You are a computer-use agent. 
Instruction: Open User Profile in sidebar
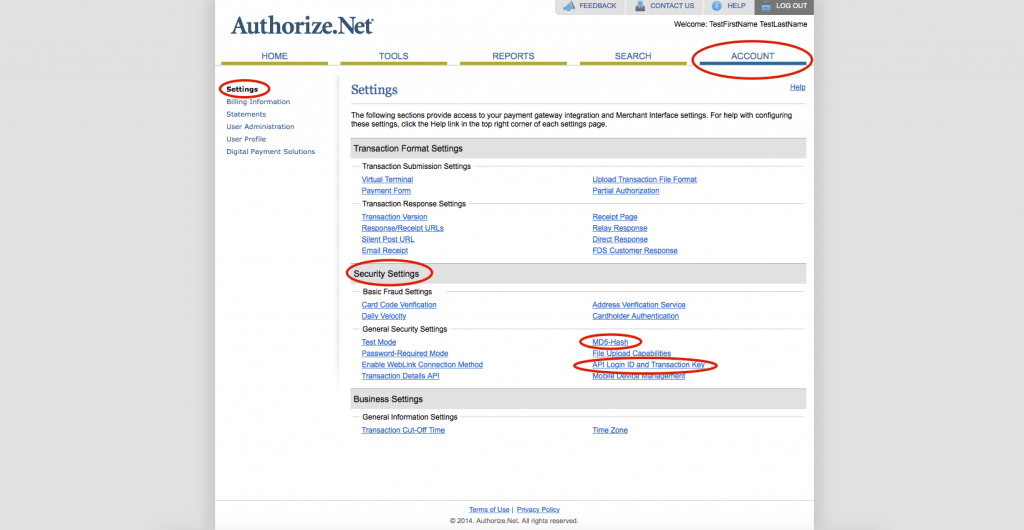[x=246, y=139]
